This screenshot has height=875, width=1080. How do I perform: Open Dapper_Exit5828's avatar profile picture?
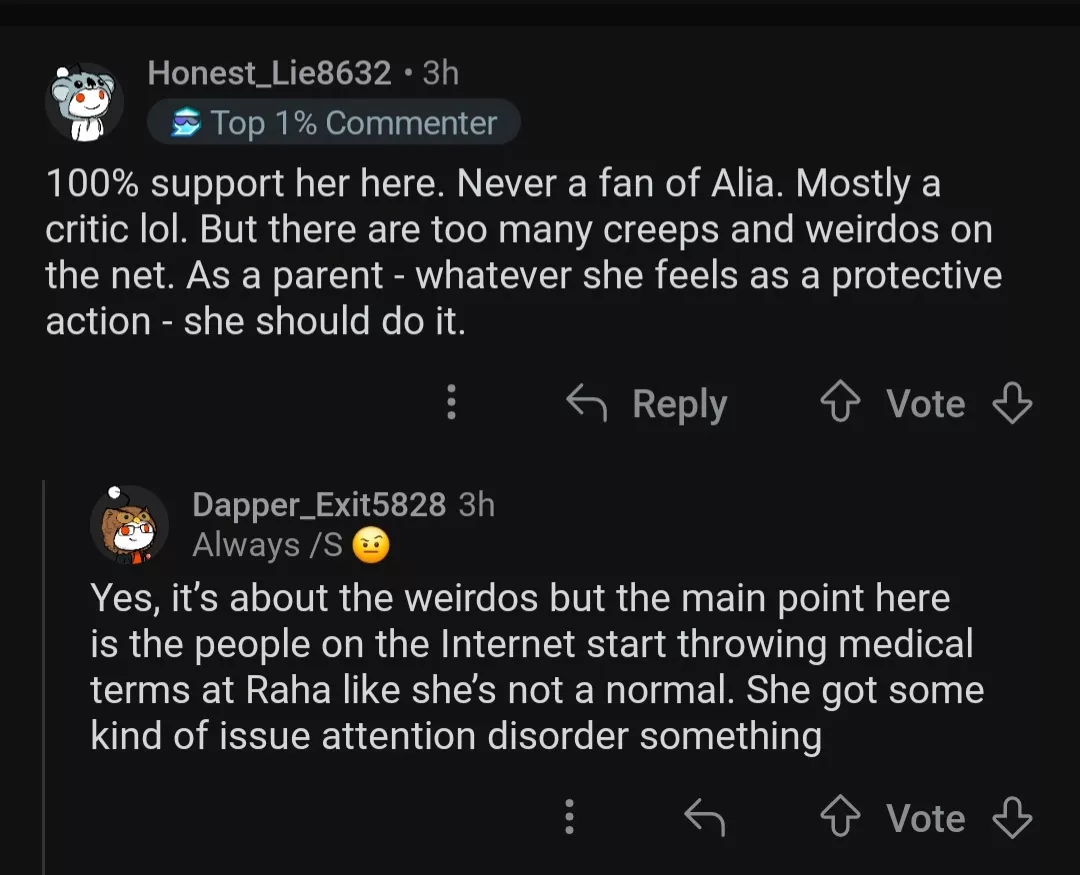(x=129, y=524)
